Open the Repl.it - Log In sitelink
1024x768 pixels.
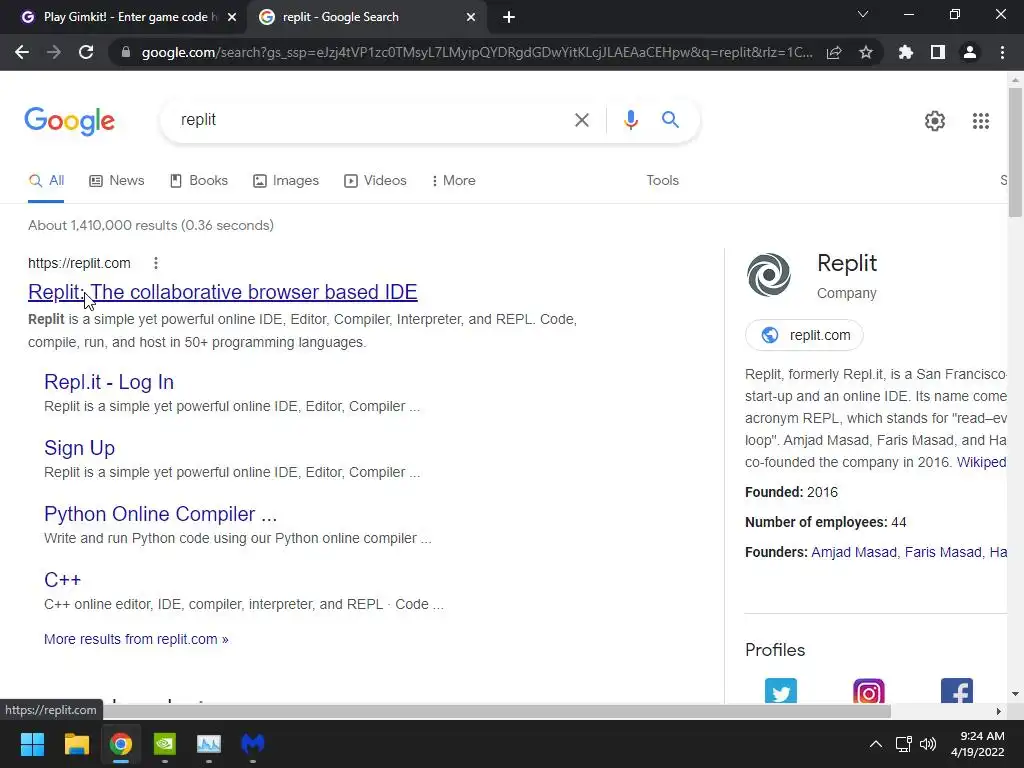(x=109, y=382)
